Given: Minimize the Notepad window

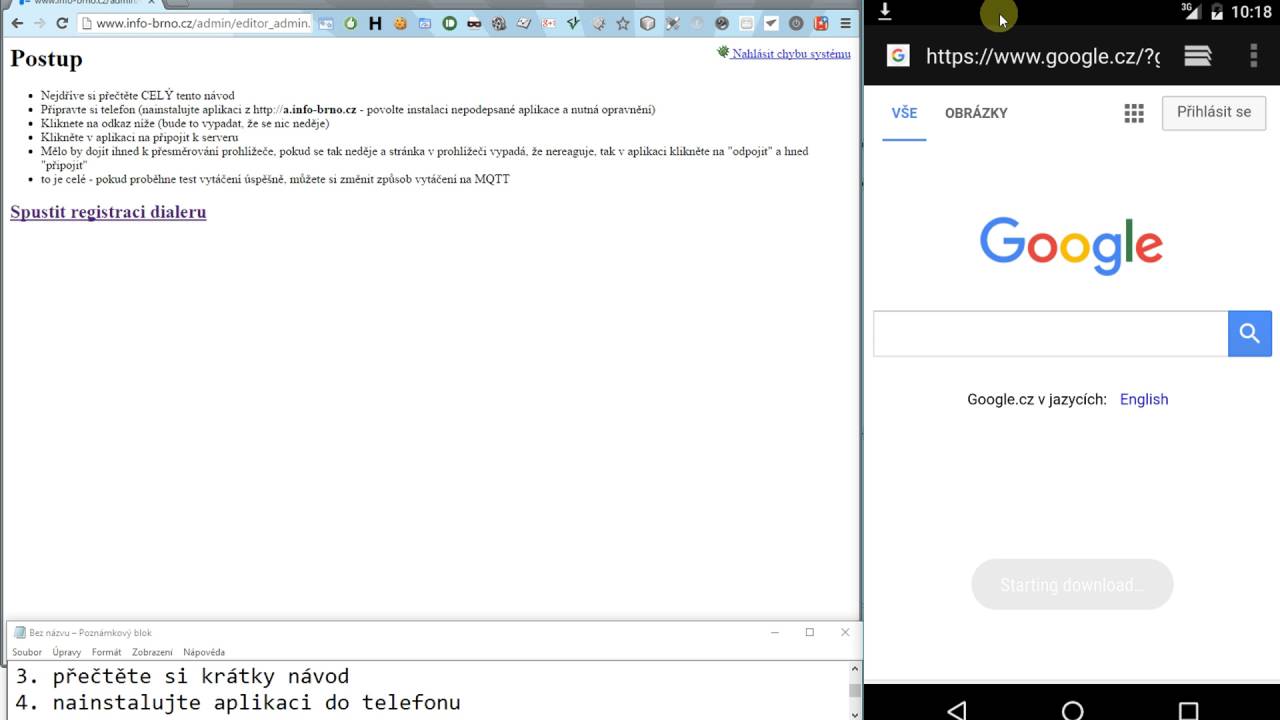Looking at the screenshot, I should click(x=775, y=632).
